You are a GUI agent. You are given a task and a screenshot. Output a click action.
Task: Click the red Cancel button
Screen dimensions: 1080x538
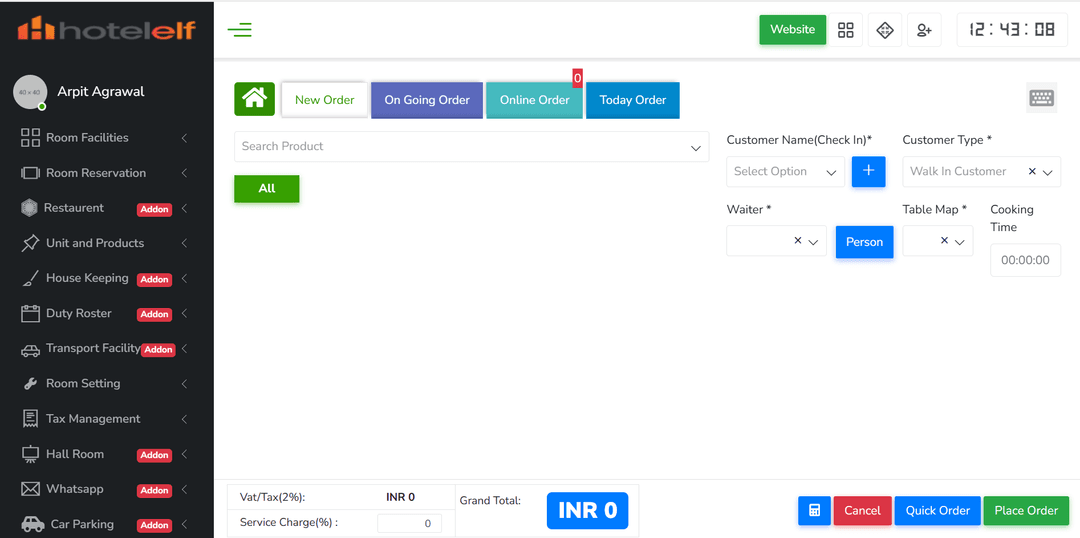(862, 510)
